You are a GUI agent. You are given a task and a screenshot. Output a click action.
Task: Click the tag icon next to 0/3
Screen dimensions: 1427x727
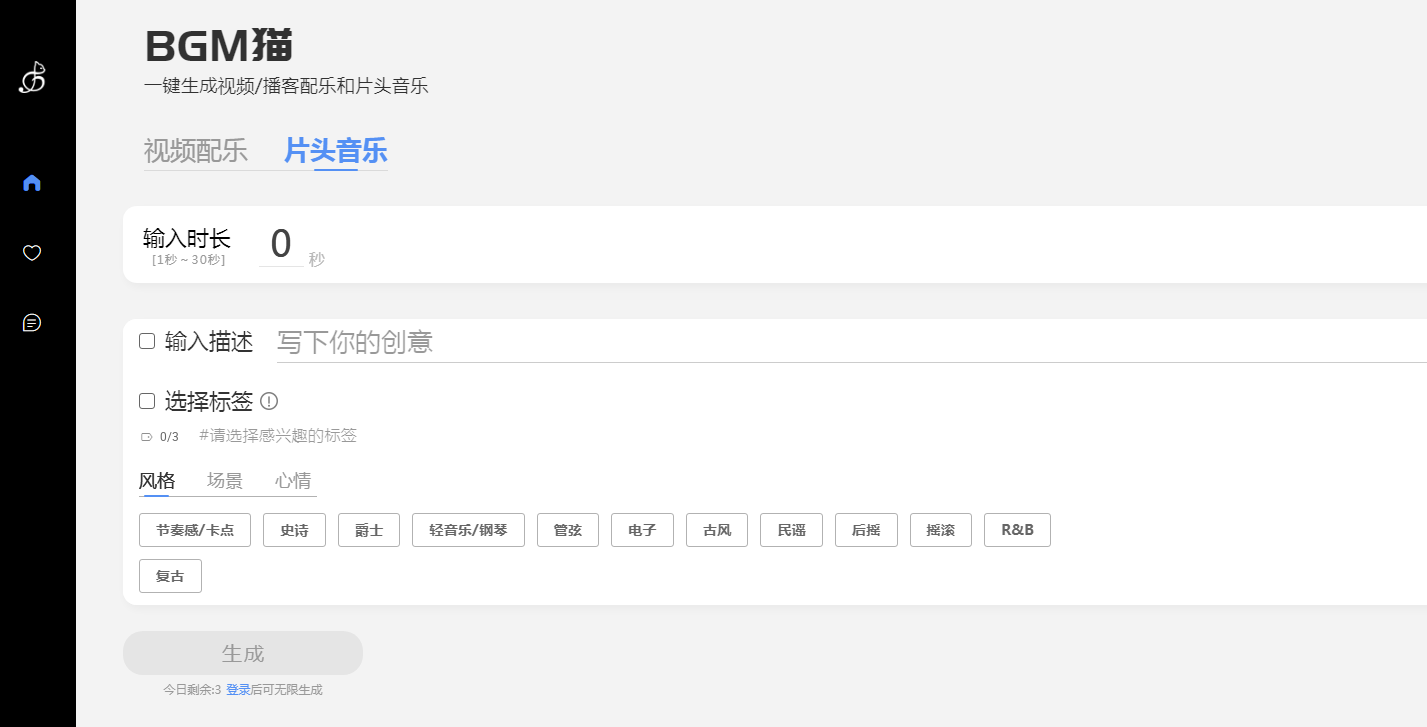[147, 437]
